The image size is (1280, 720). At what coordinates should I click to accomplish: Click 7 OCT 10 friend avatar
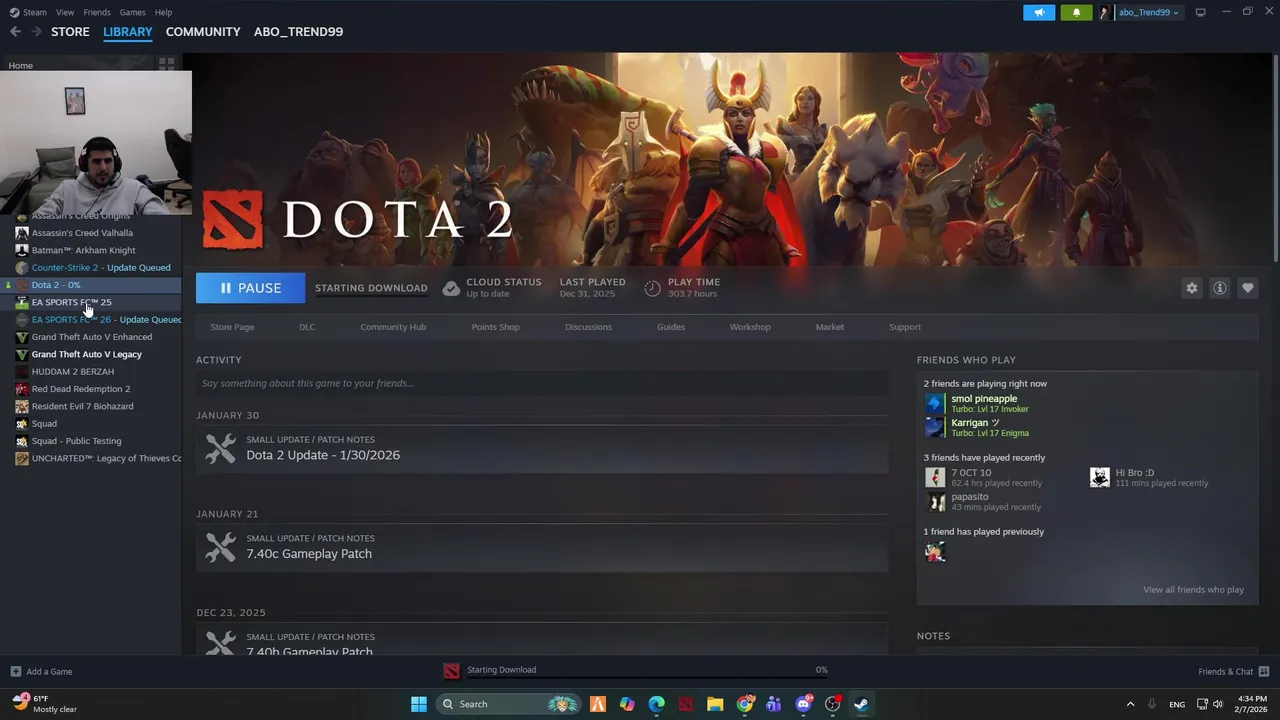coord(935,477)
